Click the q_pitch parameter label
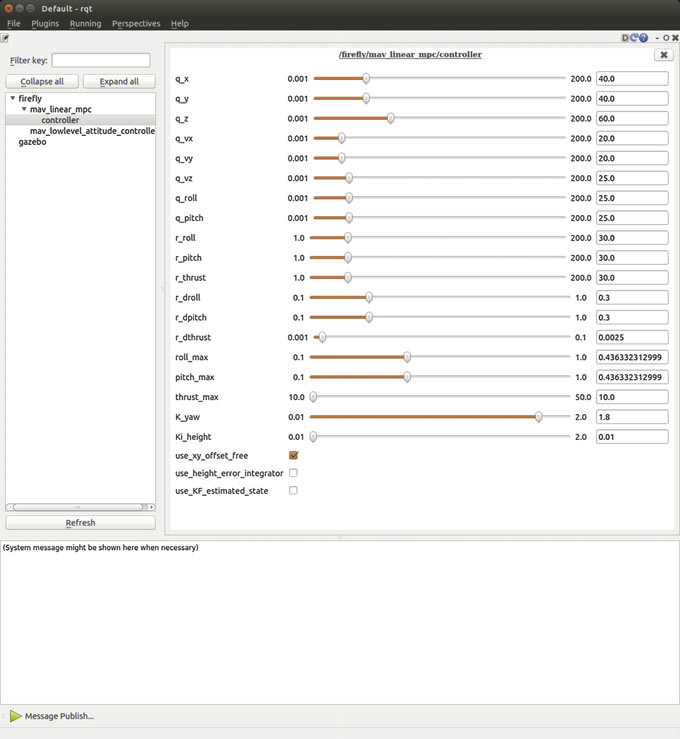Screen dimensions: 680x739 [189, 218]
